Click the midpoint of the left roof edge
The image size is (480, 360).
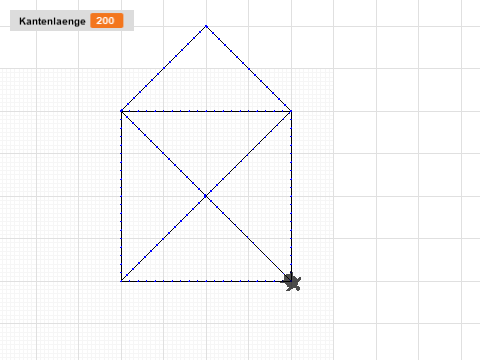point(164,68)
